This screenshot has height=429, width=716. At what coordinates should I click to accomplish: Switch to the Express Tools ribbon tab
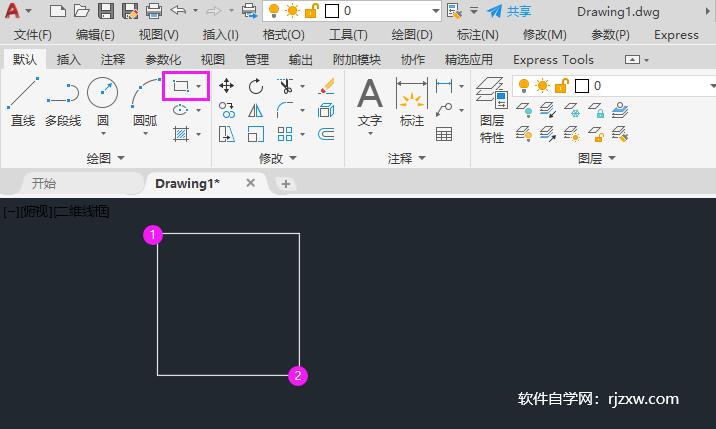tap(553, 59)
